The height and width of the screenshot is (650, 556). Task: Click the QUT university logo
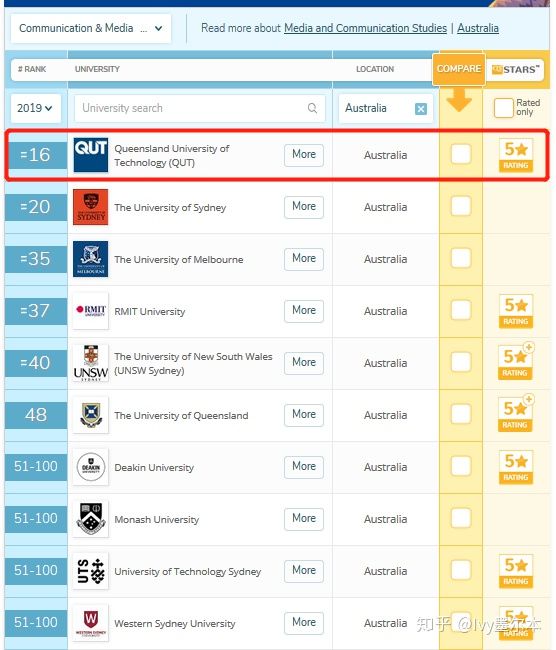click(91, 155)
